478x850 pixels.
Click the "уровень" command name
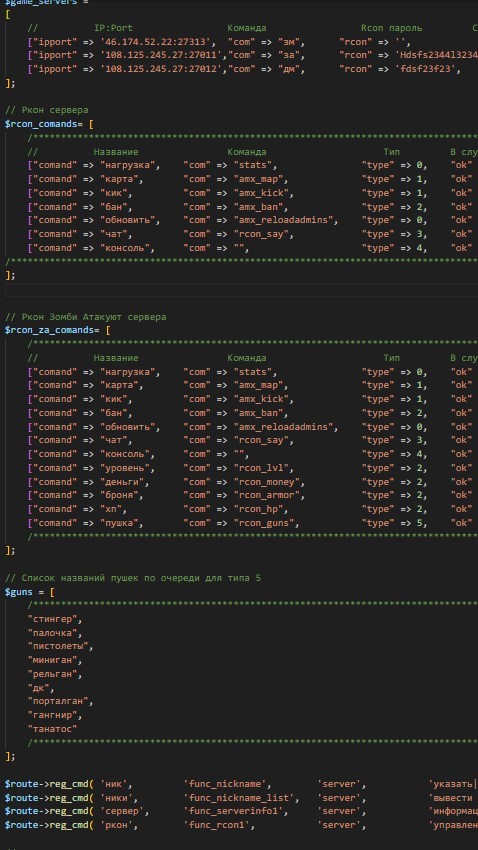click(127, 468)
